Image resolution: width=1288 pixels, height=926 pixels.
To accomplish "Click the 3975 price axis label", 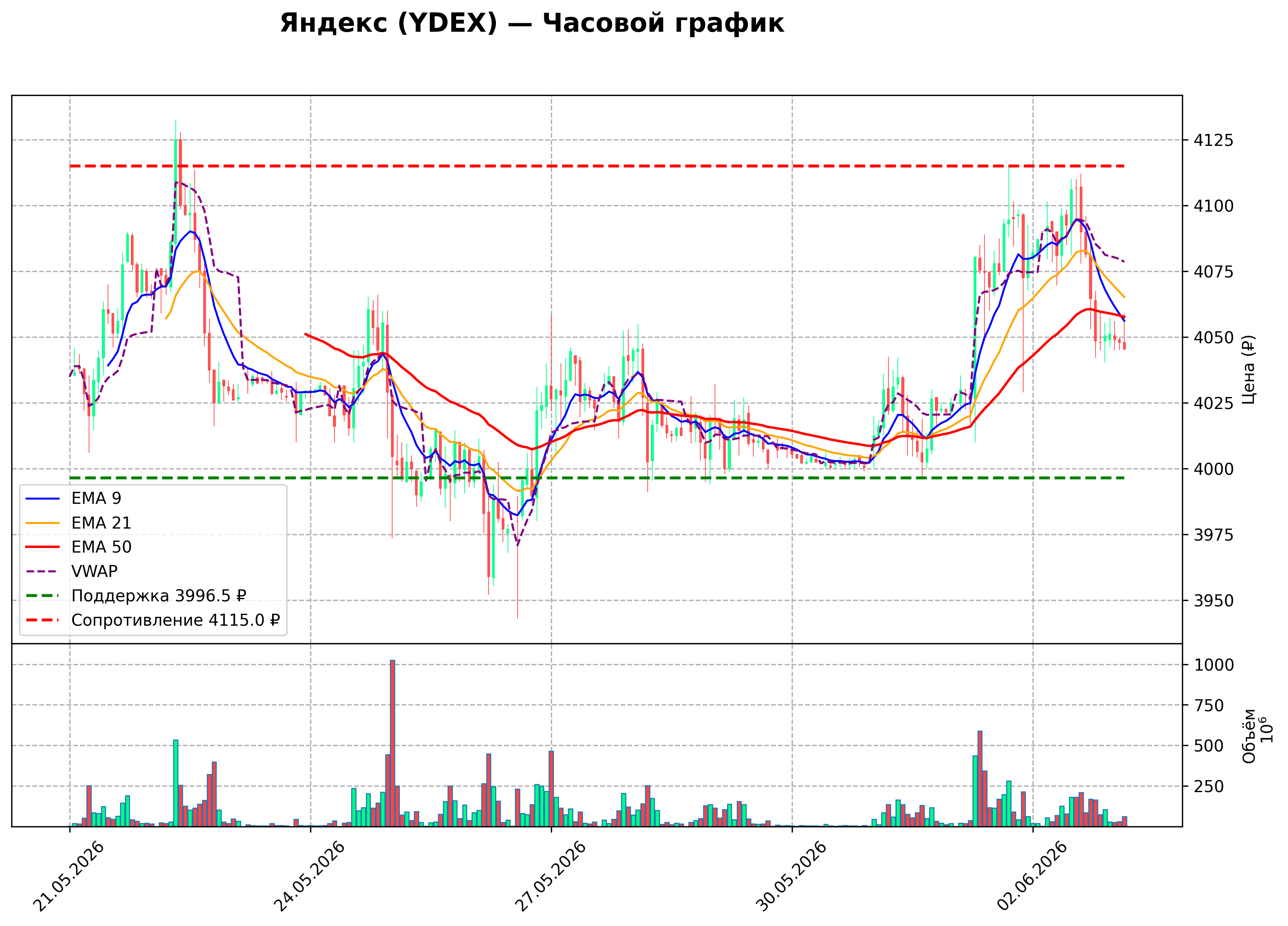I will coord(1214,535).
